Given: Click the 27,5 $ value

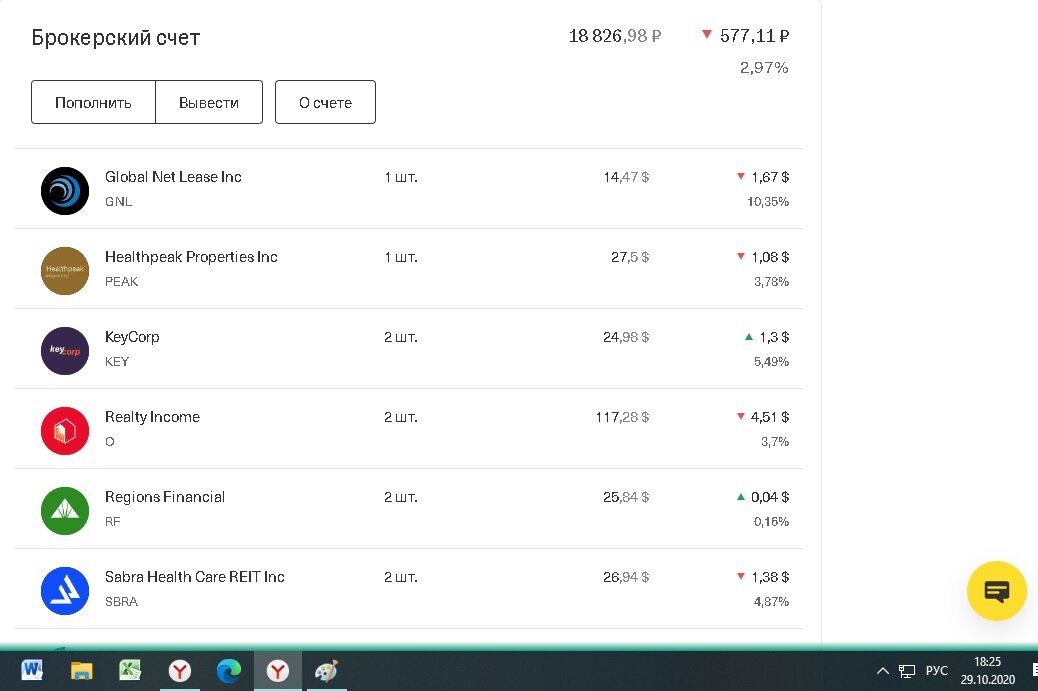Looking at the screenshot, I should pyautogui.click(x=630, y=257).
